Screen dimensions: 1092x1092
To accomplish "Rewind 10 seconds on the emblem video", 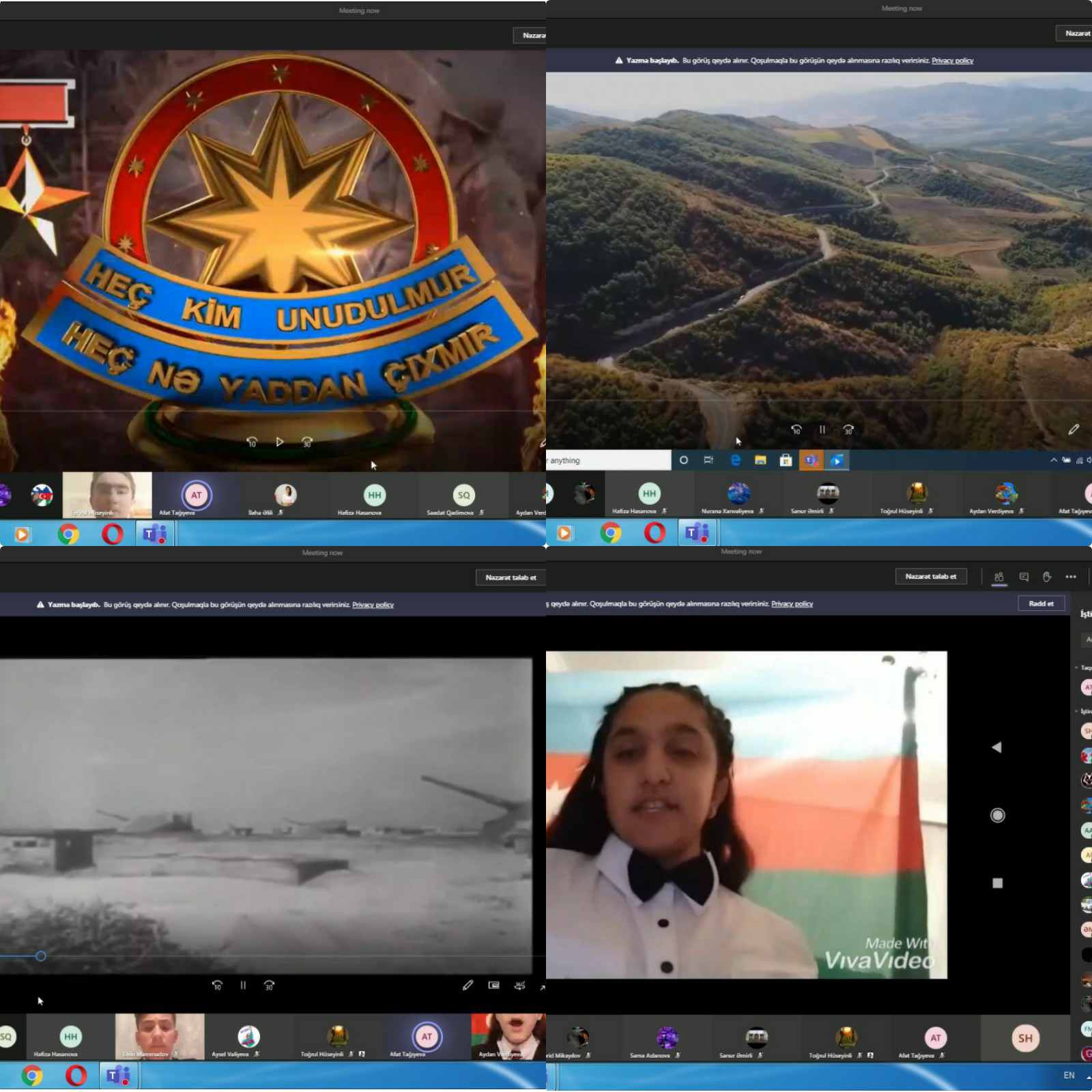I will [252, 442].
